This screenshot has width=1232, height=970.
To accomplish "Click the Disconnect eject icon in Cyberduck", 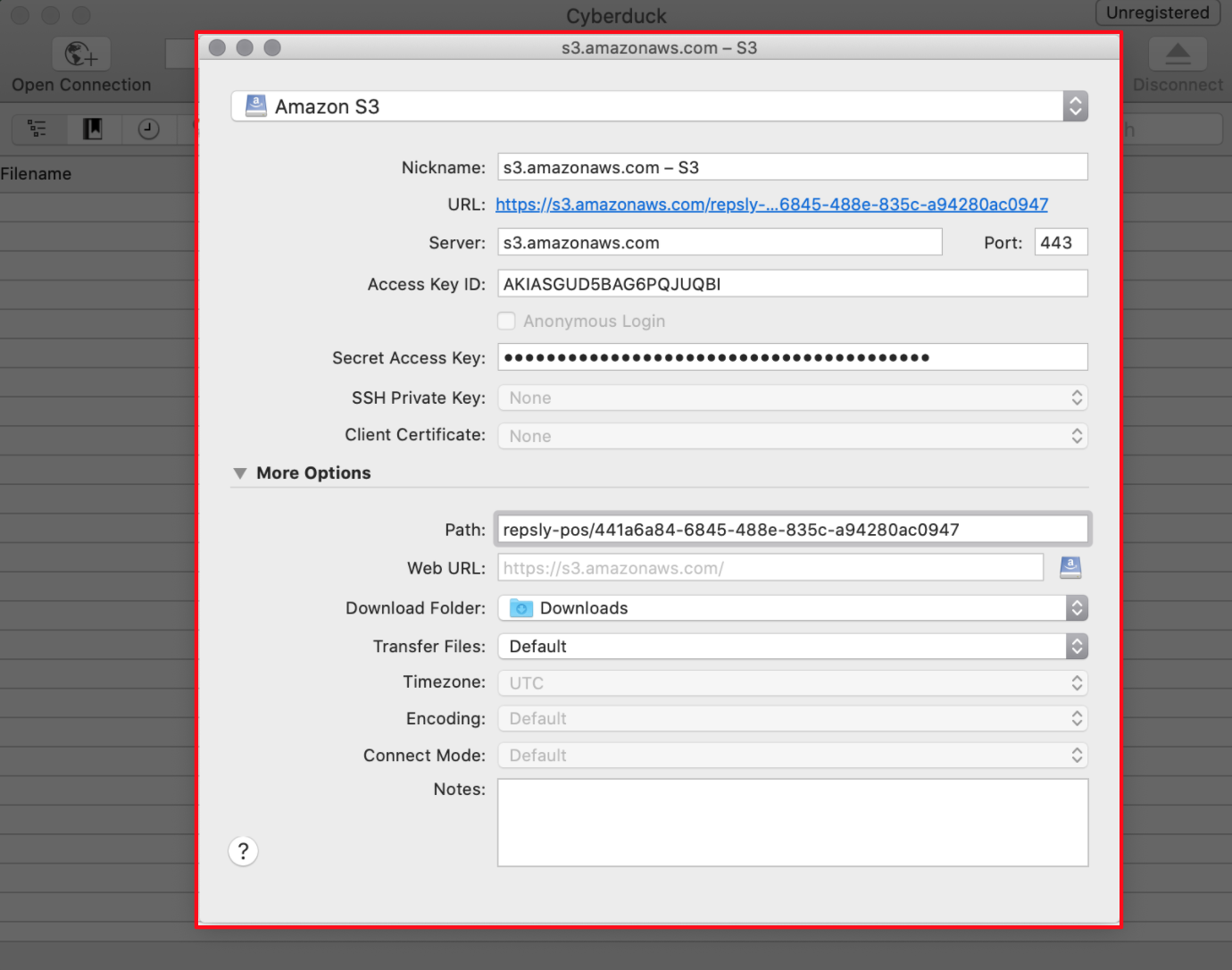I will [1178, 54].
